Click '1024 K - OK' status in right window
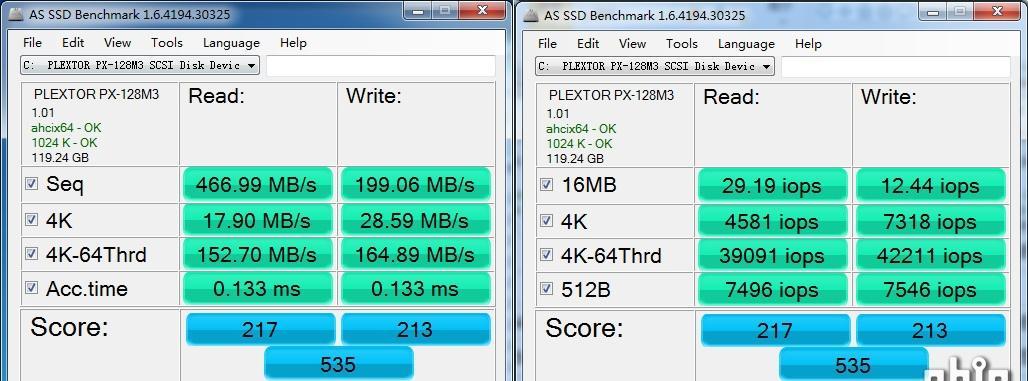 tap(579, 144)
